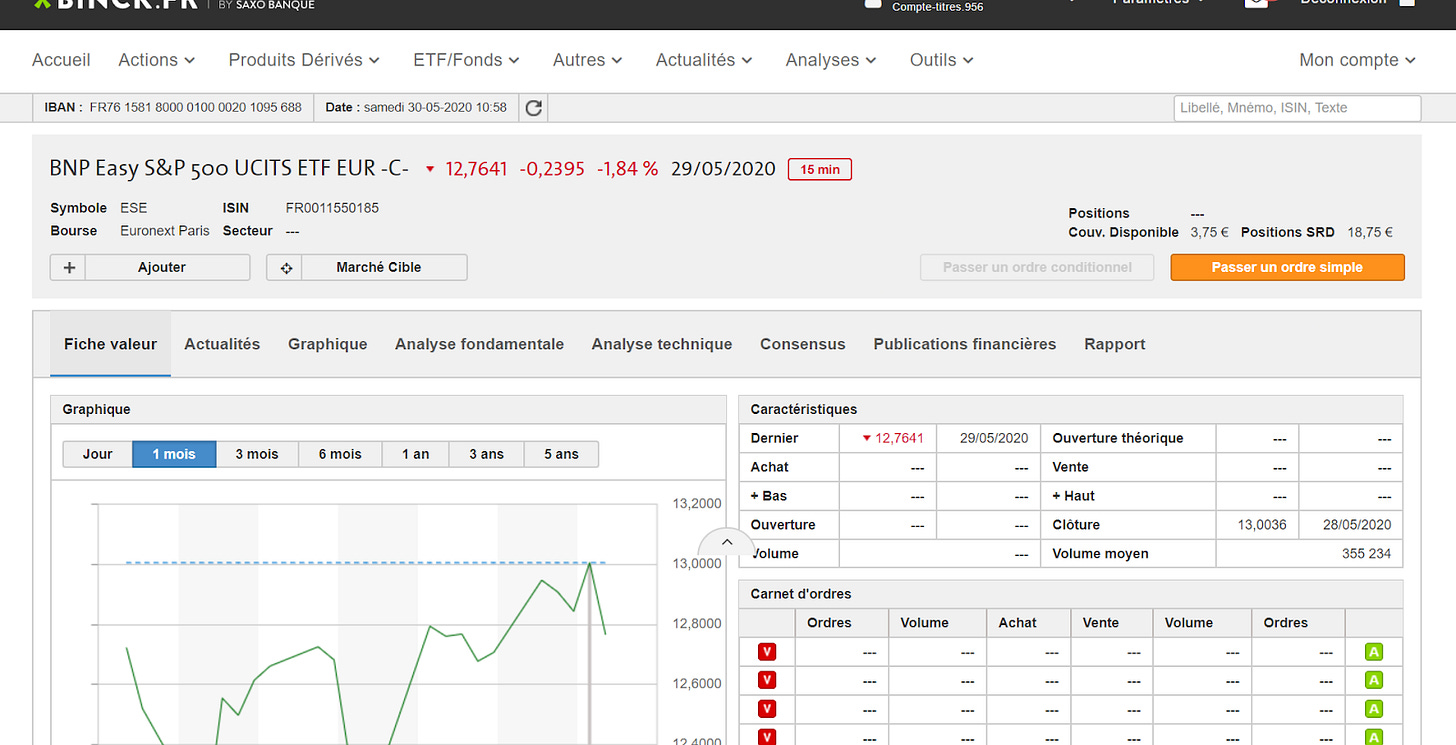Screen dimensions: 1456x745
Task: Expand the Autres menu
Action: point(587,60)
